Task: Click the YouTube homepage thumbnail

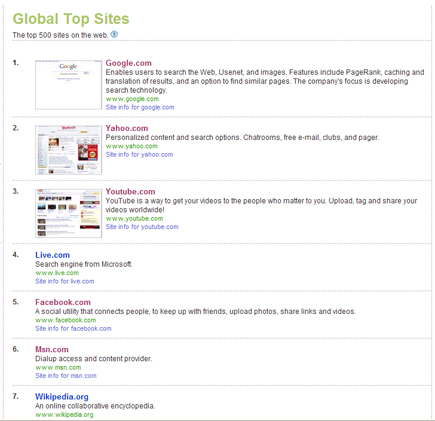Action: pos(68,213)
